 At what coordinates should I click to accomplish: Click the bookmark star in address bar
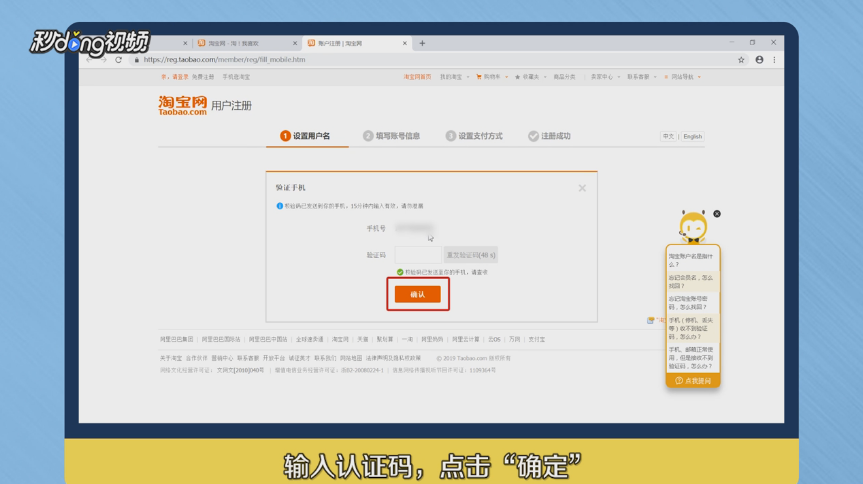point(741,59)
